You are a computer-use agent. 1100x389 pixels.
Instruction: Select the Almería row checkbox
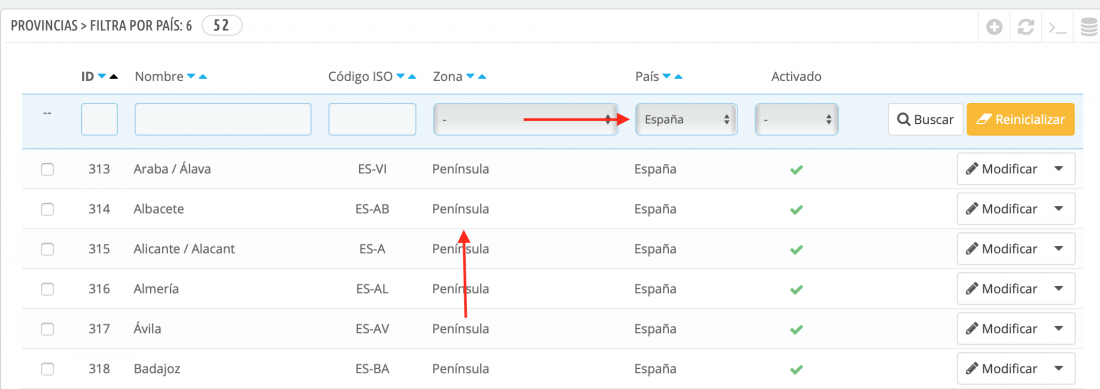pos(47,289)
